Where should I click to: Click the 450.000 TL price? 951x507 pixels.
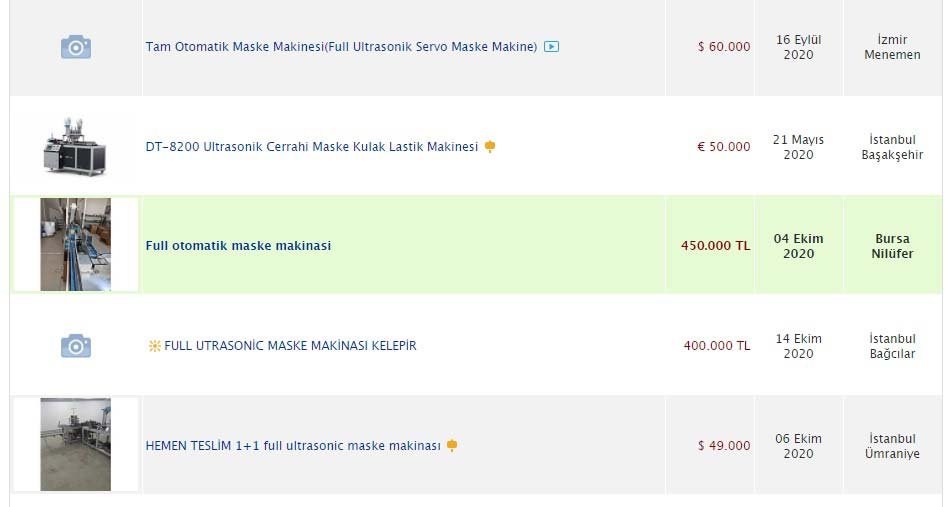(715, 246)
